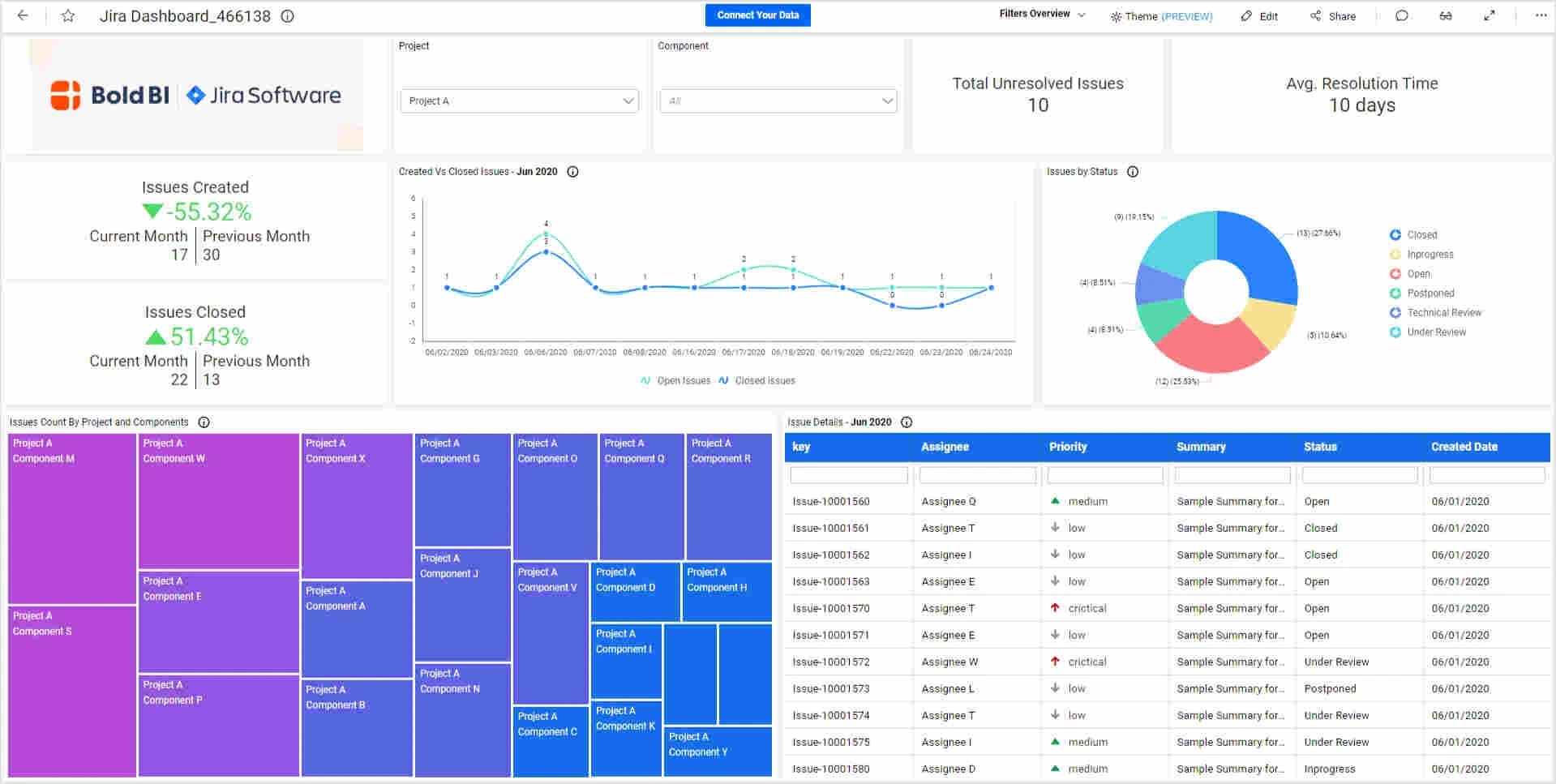Activate dashboard preview mode with the glasses icon

pos(1446,15)
